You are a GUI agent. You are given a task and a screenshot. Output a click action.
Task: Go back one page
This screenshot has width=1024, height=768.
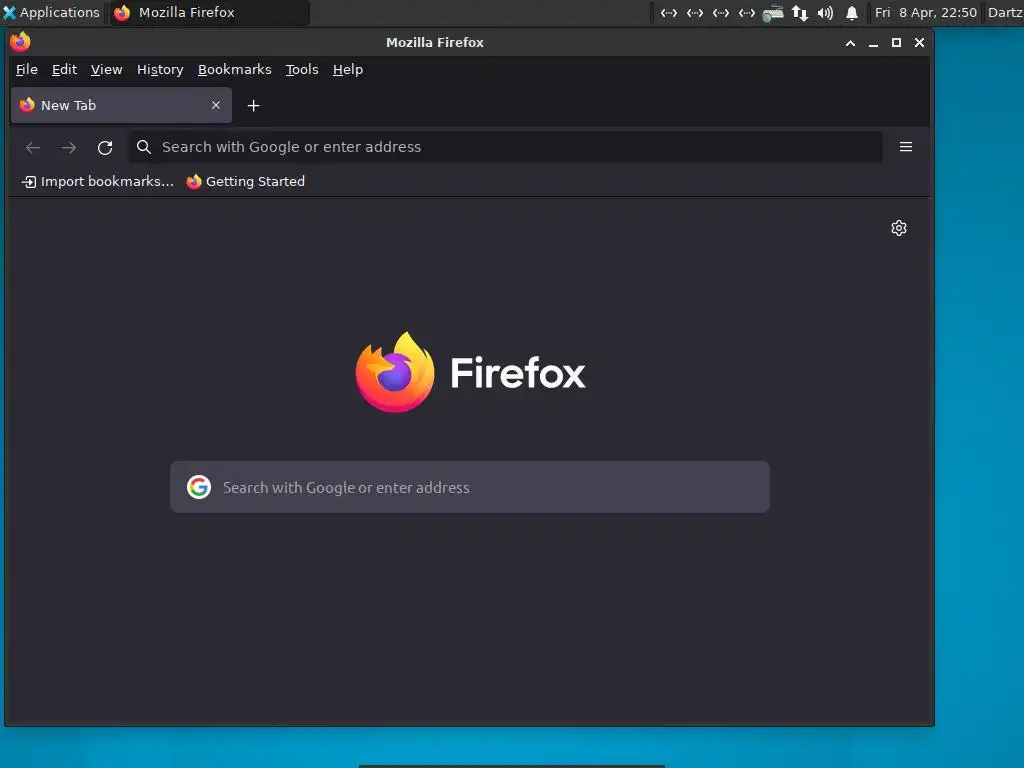click(33, 148)
